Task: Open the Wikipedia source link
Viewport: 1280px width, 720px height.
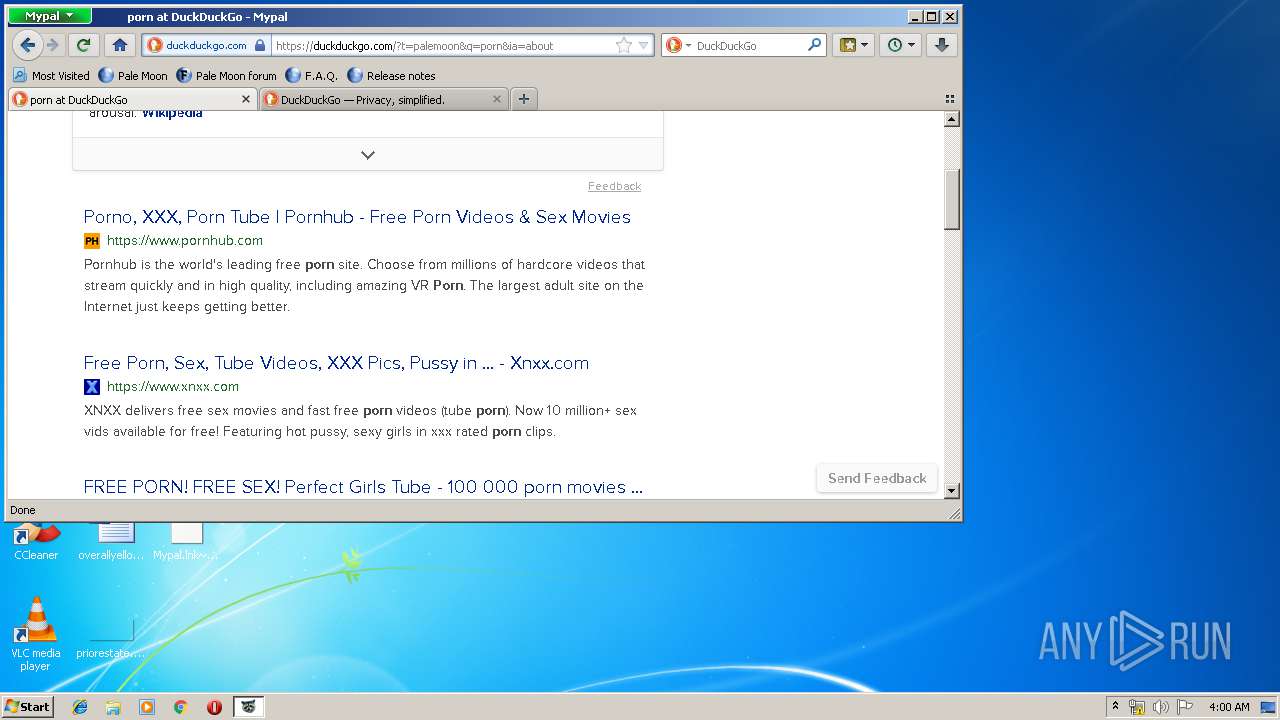Action: pos(172,113)
